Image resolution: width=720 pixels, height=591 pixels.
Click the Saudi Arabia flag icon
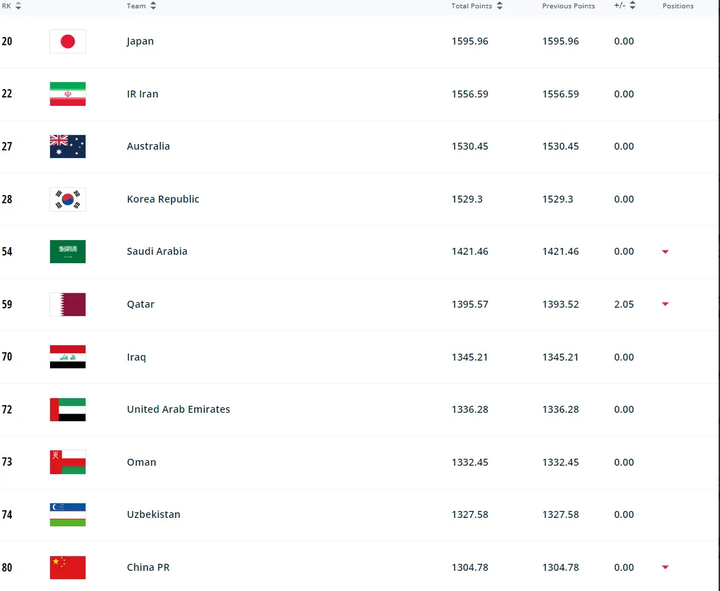(68, 251)
